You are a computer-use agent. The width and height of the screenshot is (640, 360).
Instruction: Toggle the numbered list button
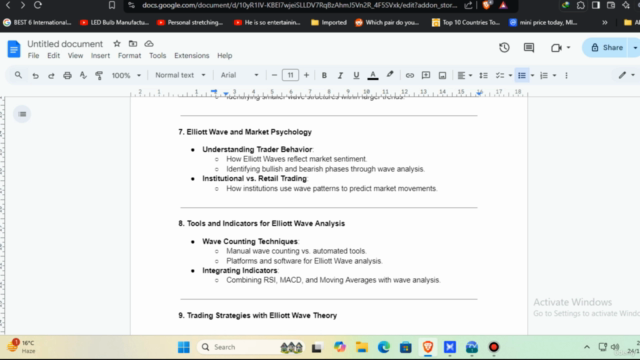pos(544,76)
